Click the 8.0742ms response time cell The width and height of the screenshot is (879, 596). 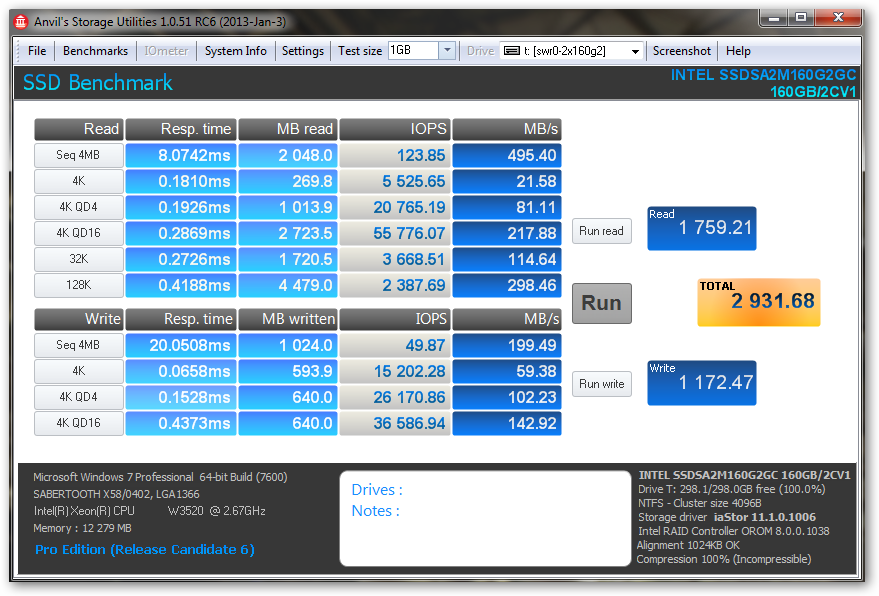(181, 155)
